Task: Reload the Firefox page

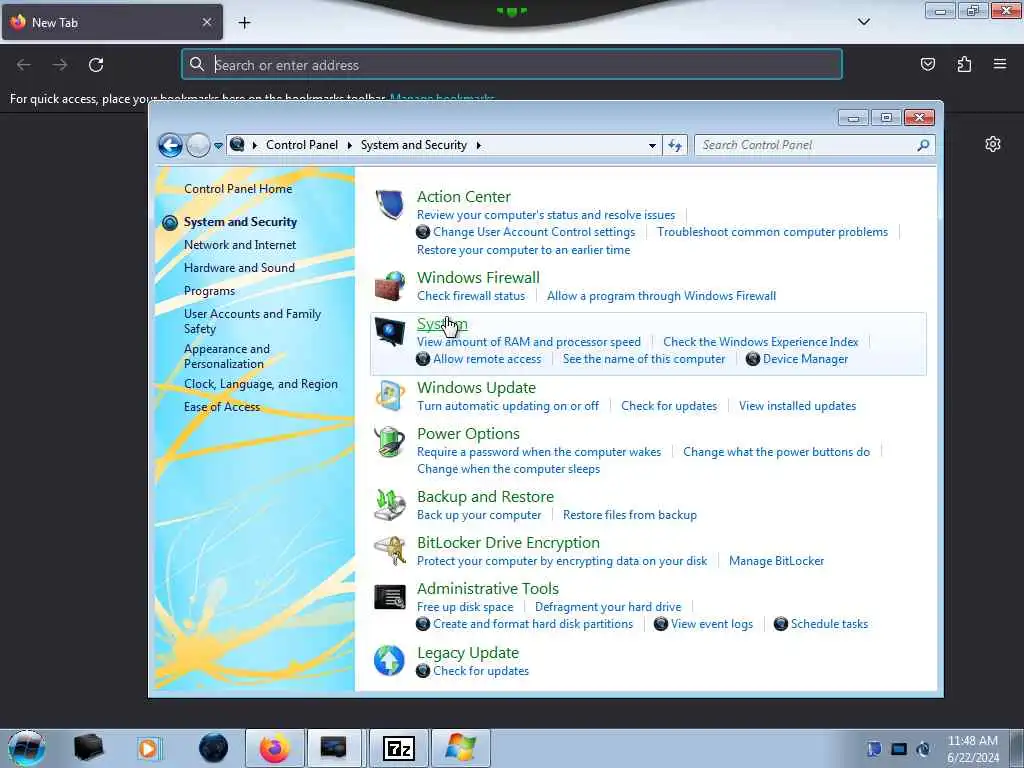Action: pos(96,65)
